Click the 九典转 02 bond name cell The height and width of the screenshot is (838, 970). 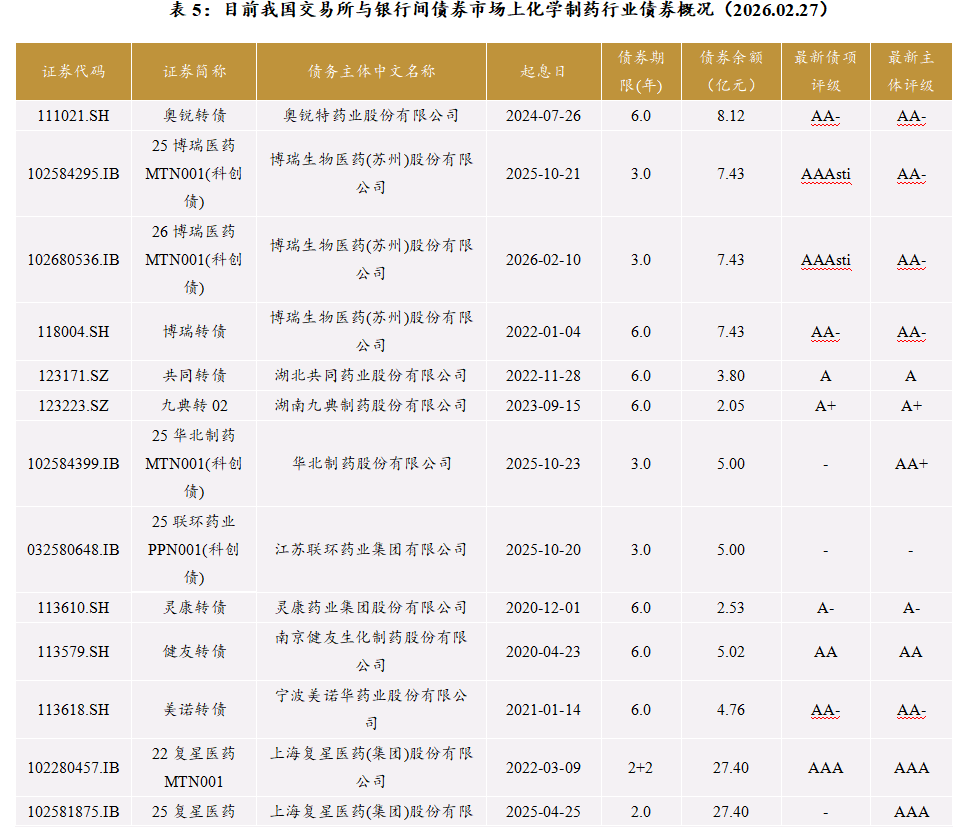[194, 406]
